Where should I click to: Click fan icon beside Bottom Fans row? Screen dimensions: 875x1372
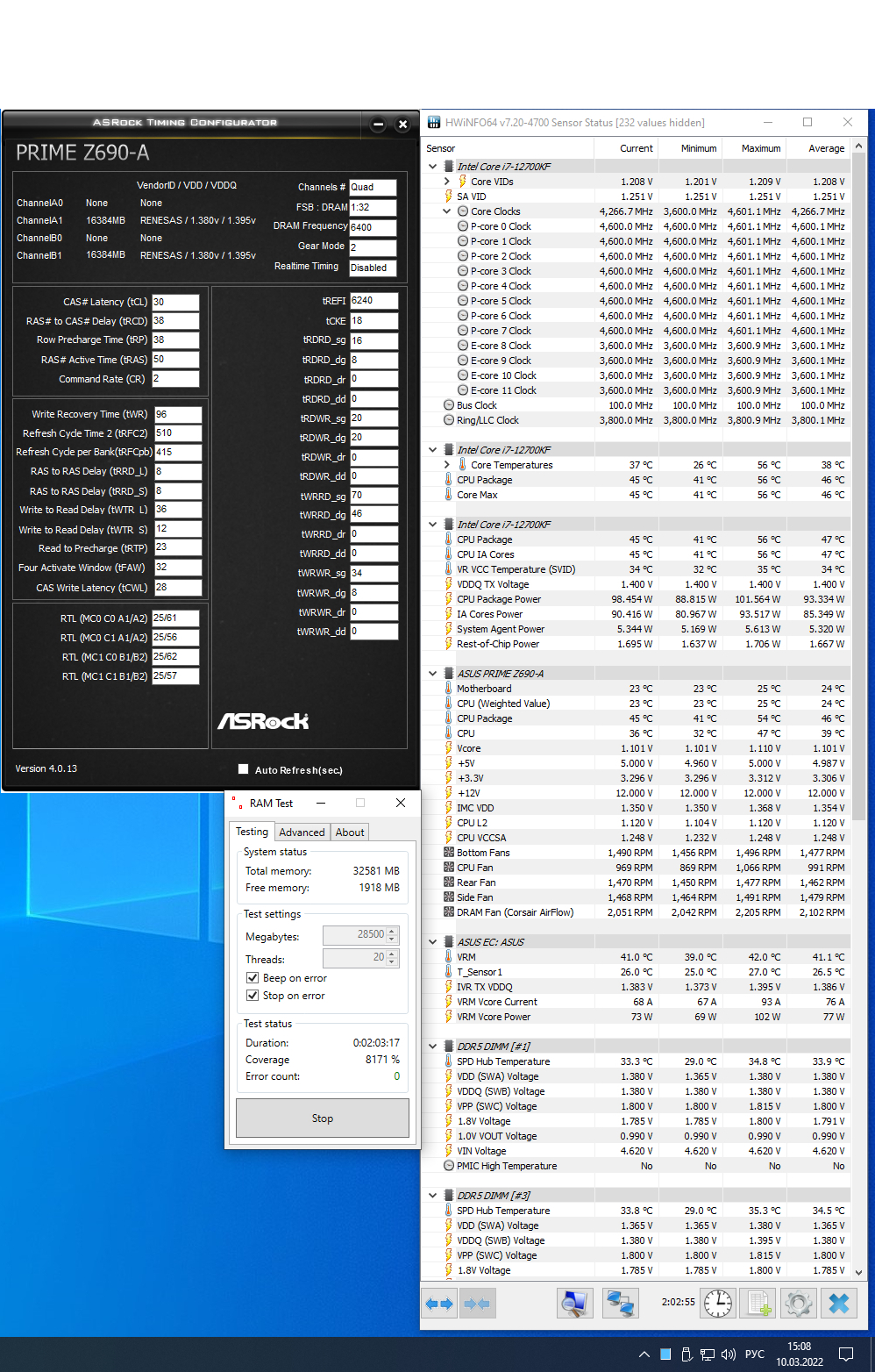coord(449,853)
